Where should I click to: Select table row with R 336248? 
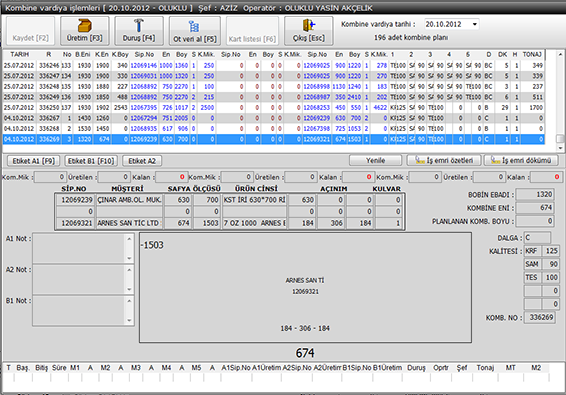click(274, 87)
